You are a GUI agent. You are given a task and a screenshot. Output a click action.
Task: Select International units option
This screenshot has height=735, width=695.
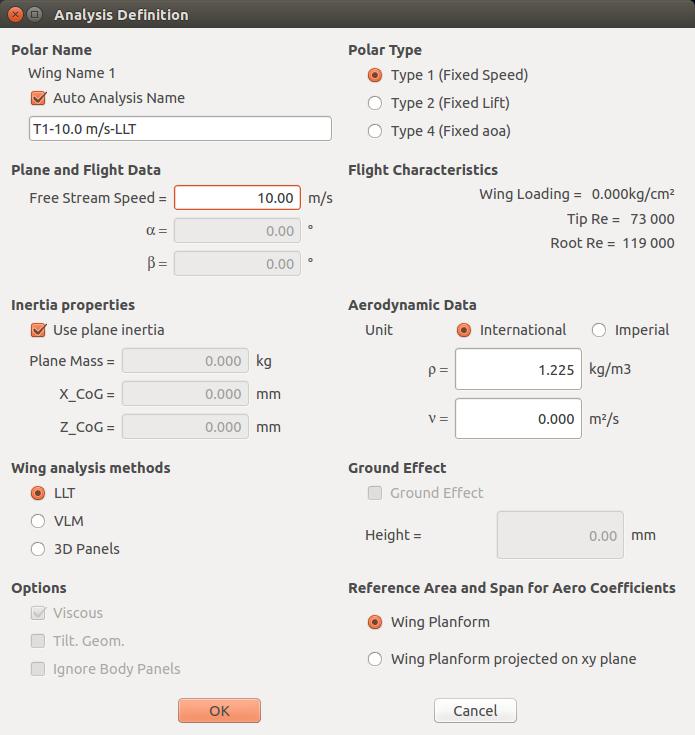coord(464,330)
